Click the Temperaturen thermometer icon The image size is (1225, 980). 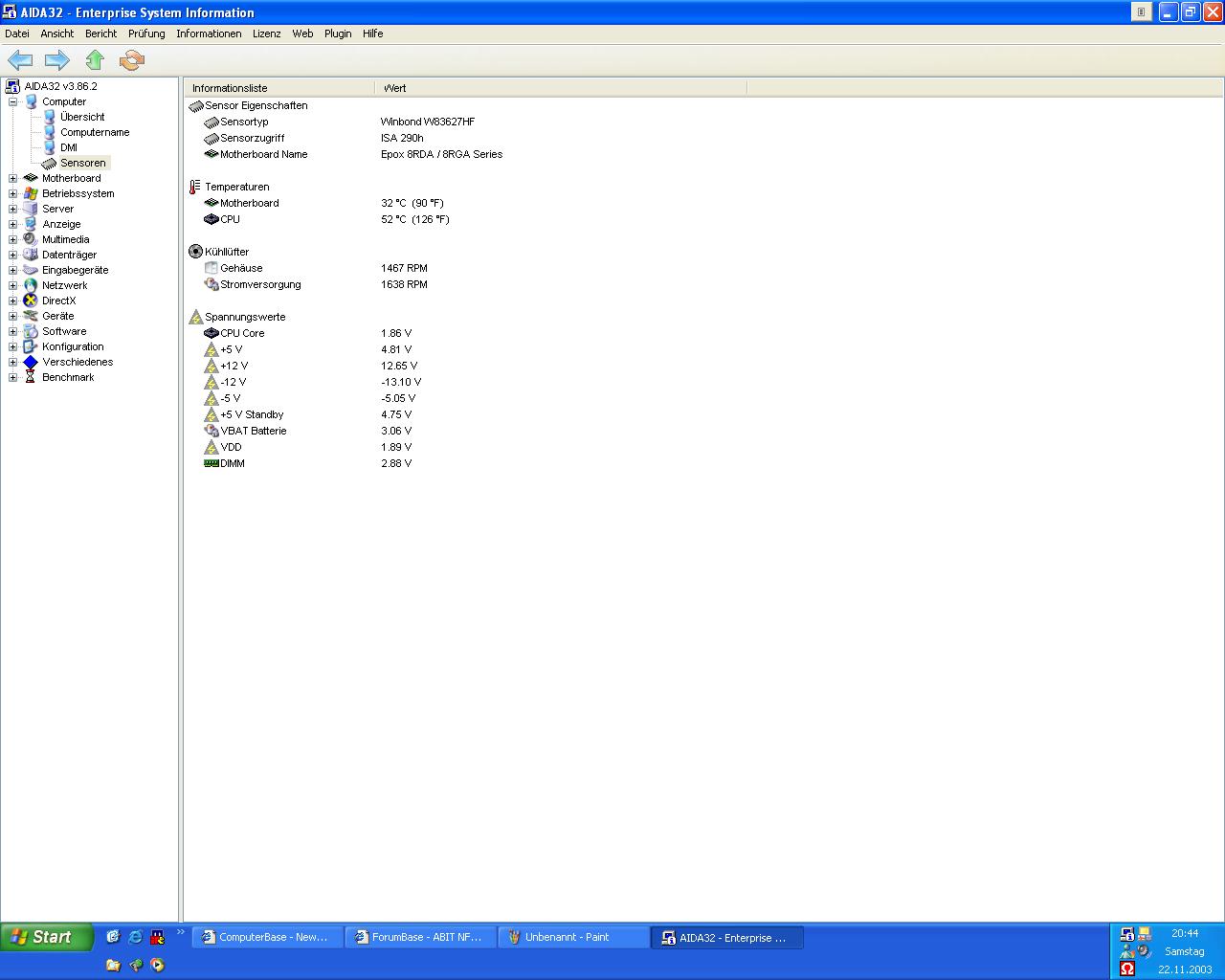click(195, 187)
